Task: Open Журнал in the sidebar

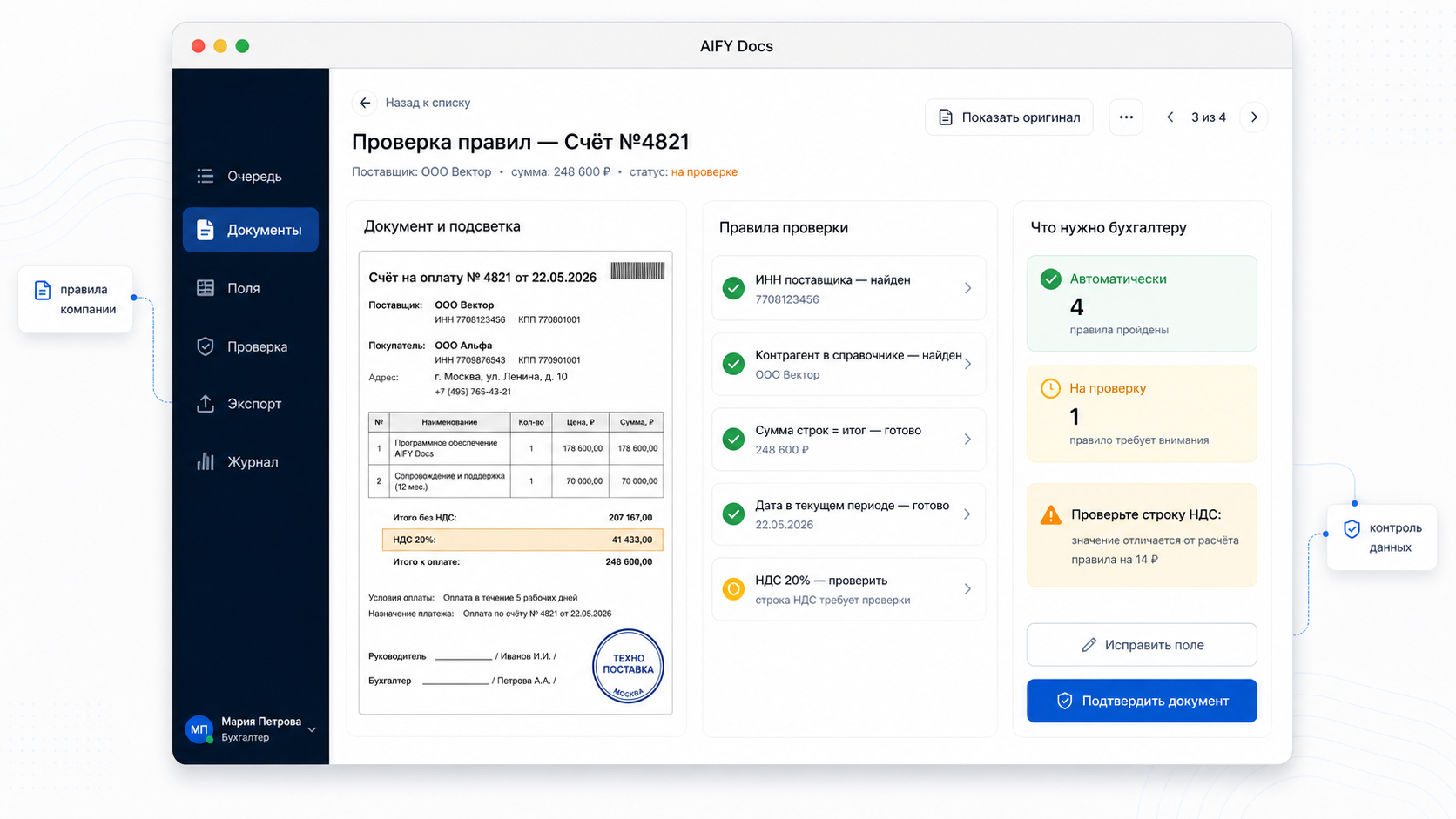Action: (x=251, y=461)
